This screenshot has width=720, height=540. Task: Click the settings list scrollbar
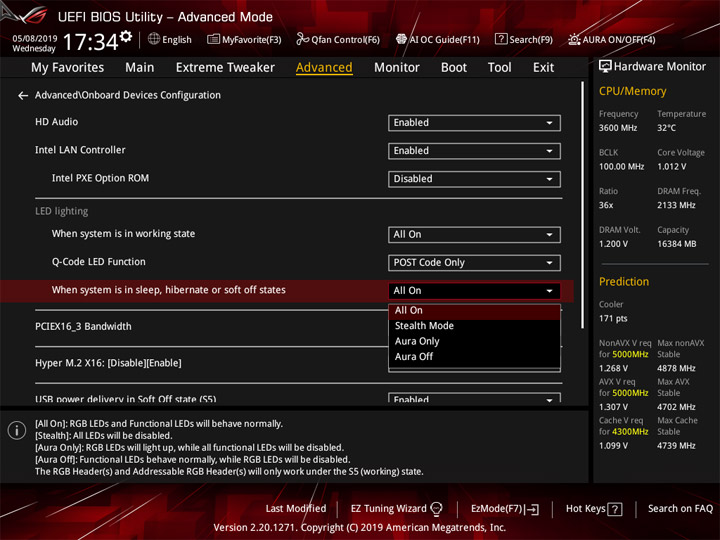(582, 205)
